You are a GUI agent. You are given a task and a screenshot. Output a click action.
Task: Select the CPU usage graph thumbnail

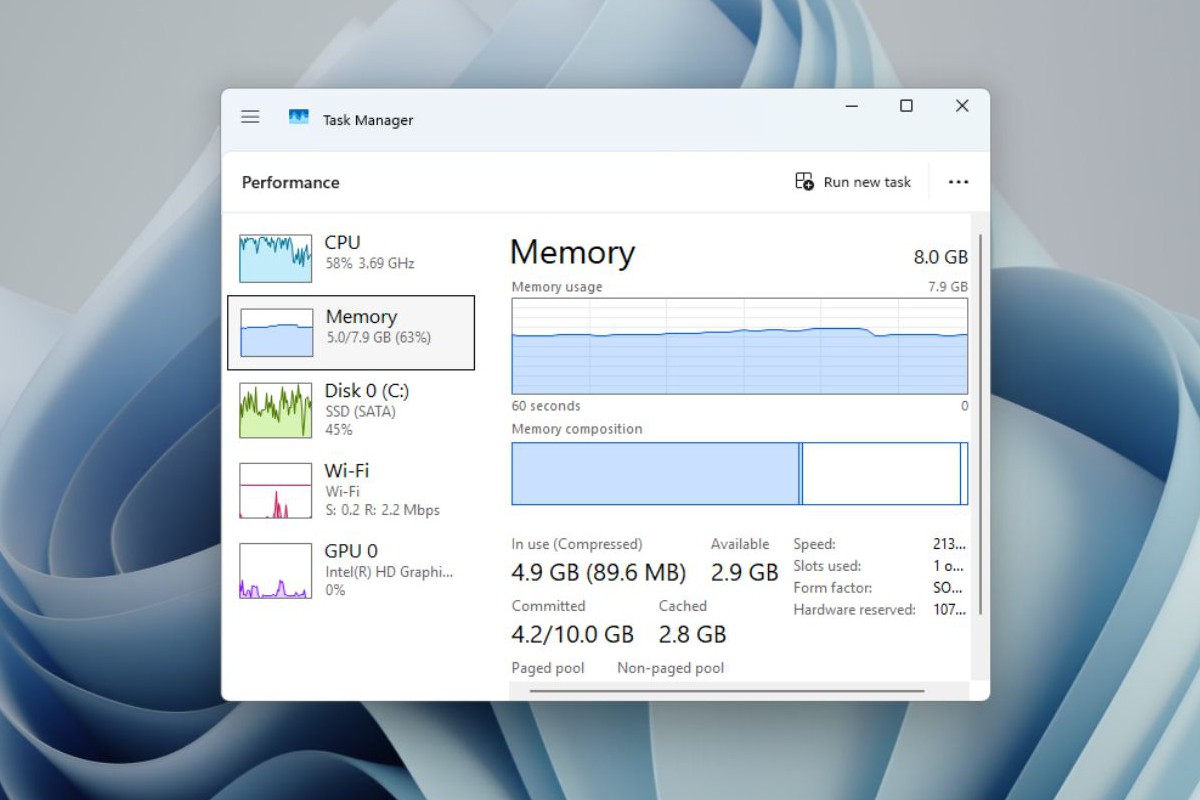(x=275, y=258)
